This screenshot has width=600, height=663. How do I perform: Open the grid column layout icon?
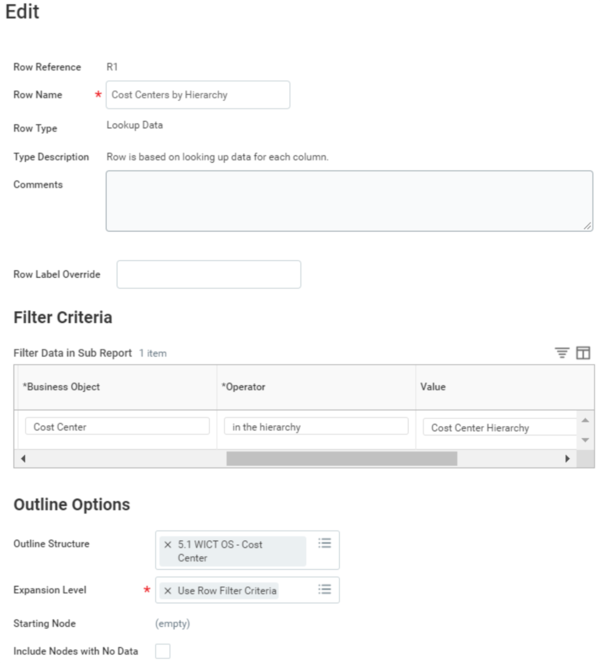coord(583,353)
